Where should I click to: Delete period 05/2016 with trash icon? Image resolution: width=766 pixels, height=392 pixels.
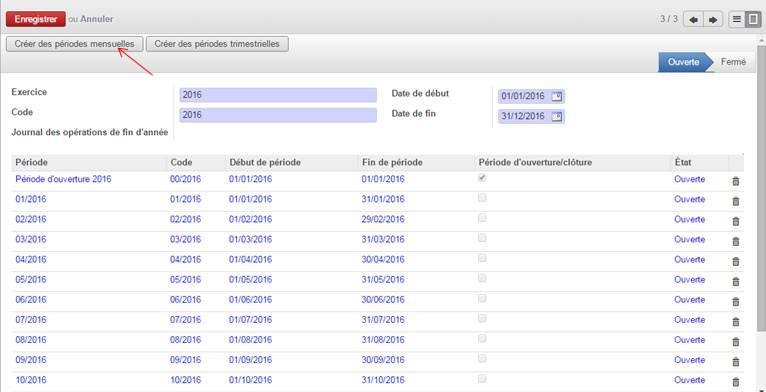click(736, 282)
